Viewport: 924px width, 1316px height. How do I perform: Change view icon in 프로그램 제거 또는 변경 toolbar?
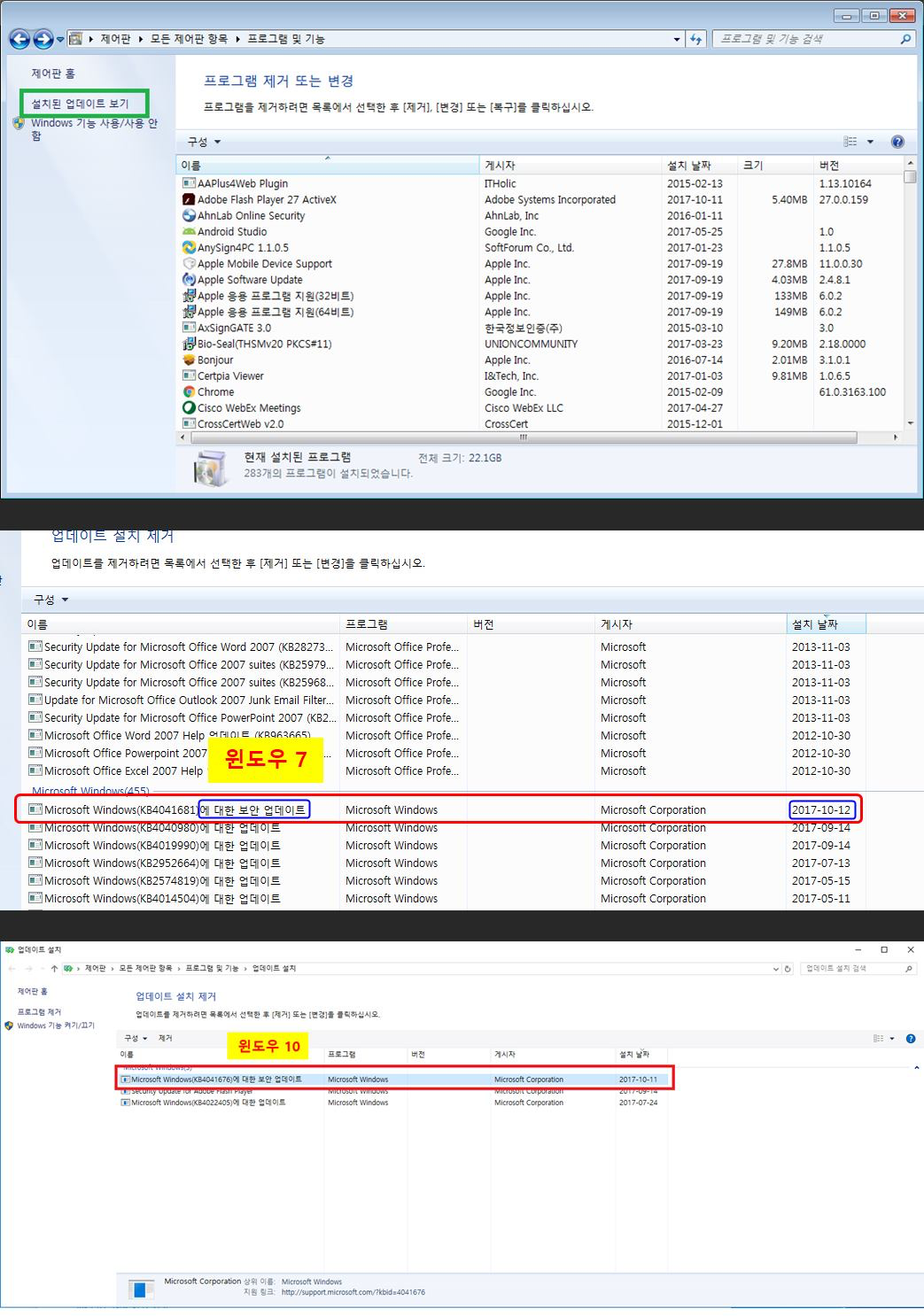[x=850, y=142]
